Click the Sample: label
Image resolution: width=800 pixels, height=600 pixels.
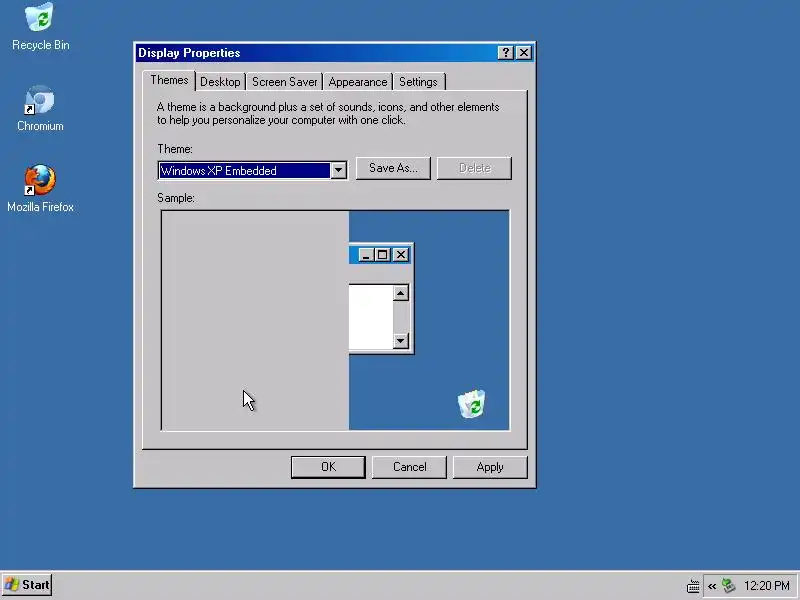pyautogui.click(x=176, y=198)
